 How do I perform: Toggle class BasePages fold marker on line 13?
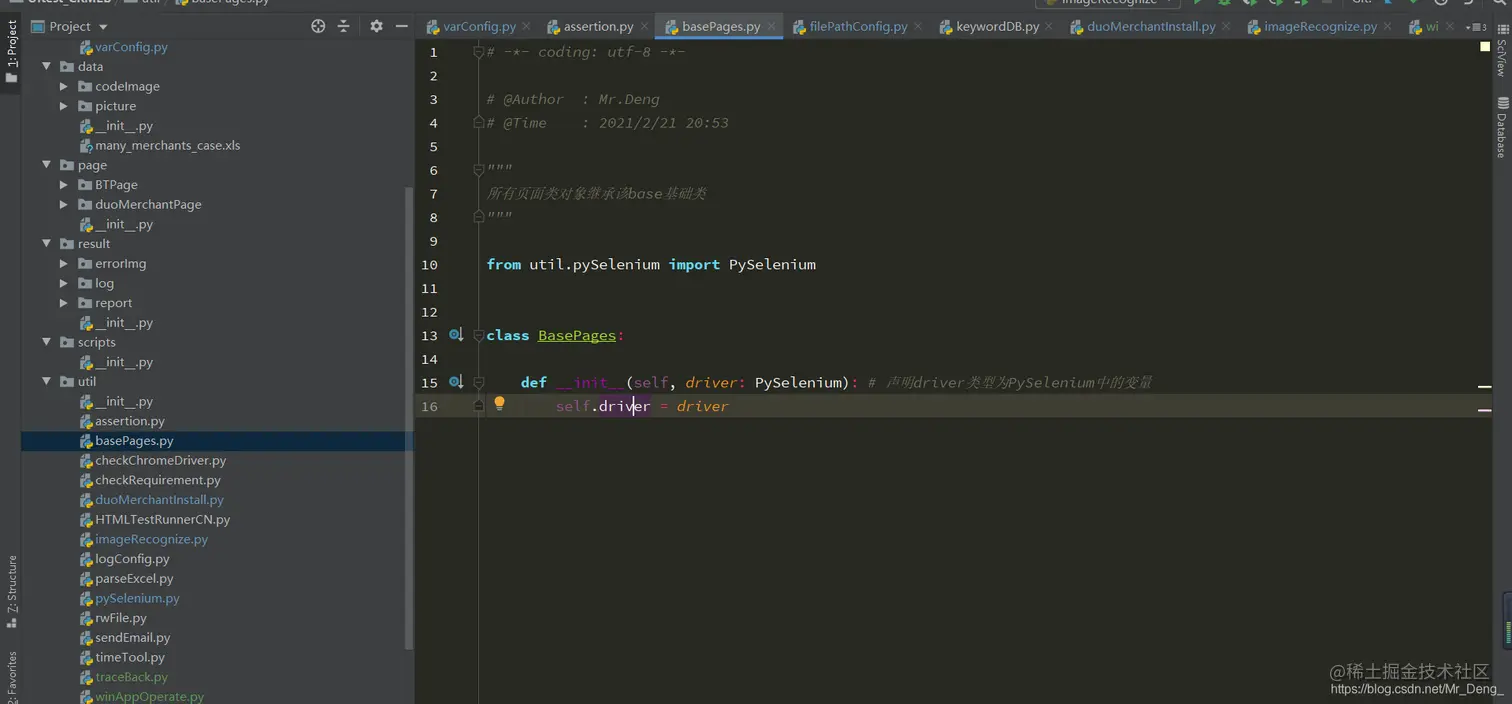click(479, 335)
